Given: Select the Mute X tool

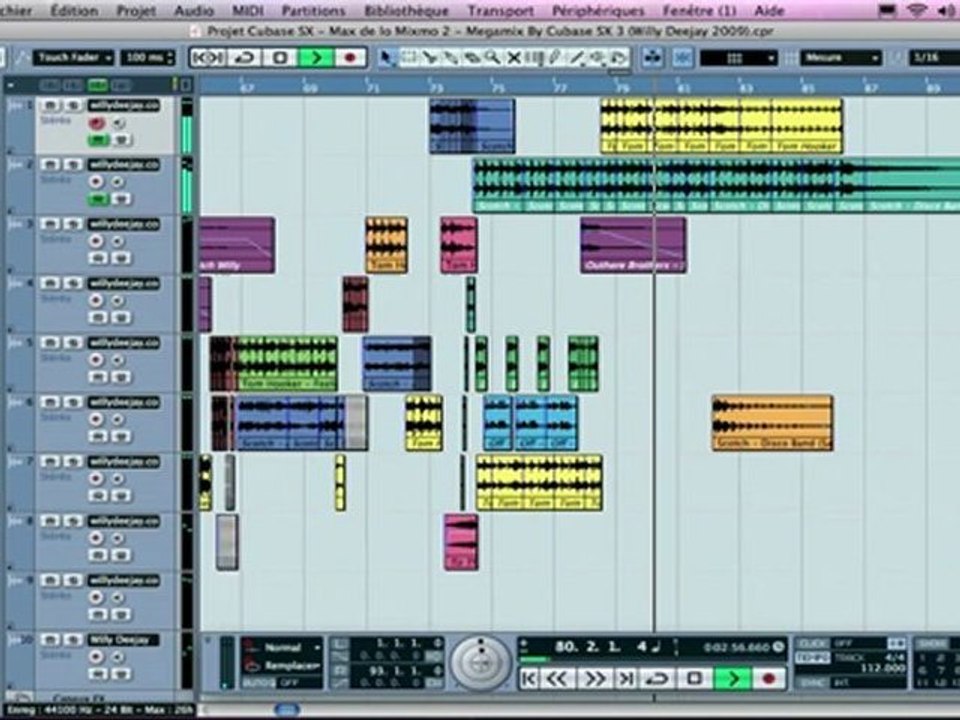Looking at the screenshot, I should click(514, 58).
